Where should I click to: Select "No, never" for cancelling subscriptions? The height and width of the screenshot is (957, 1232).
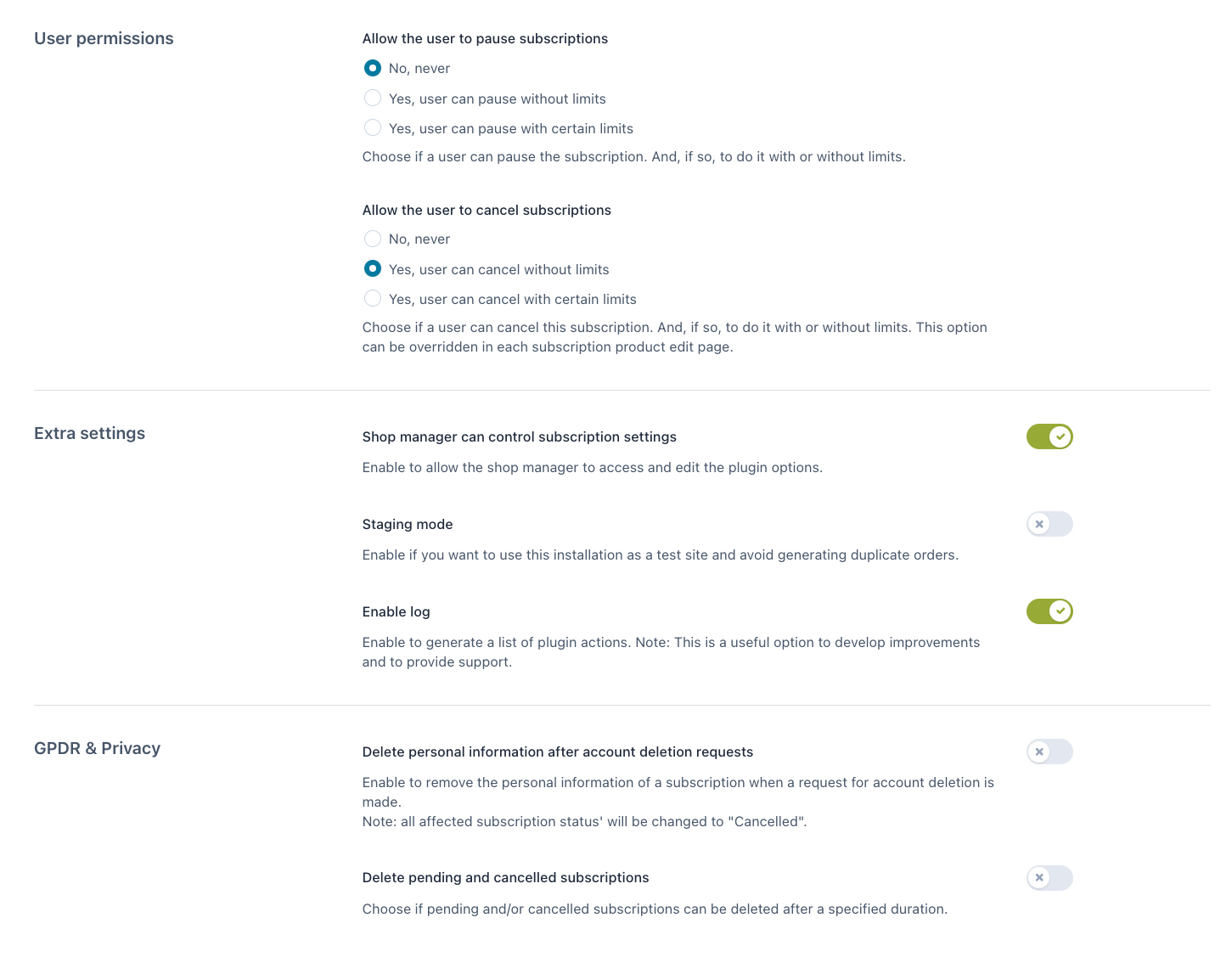click(373, 239)
